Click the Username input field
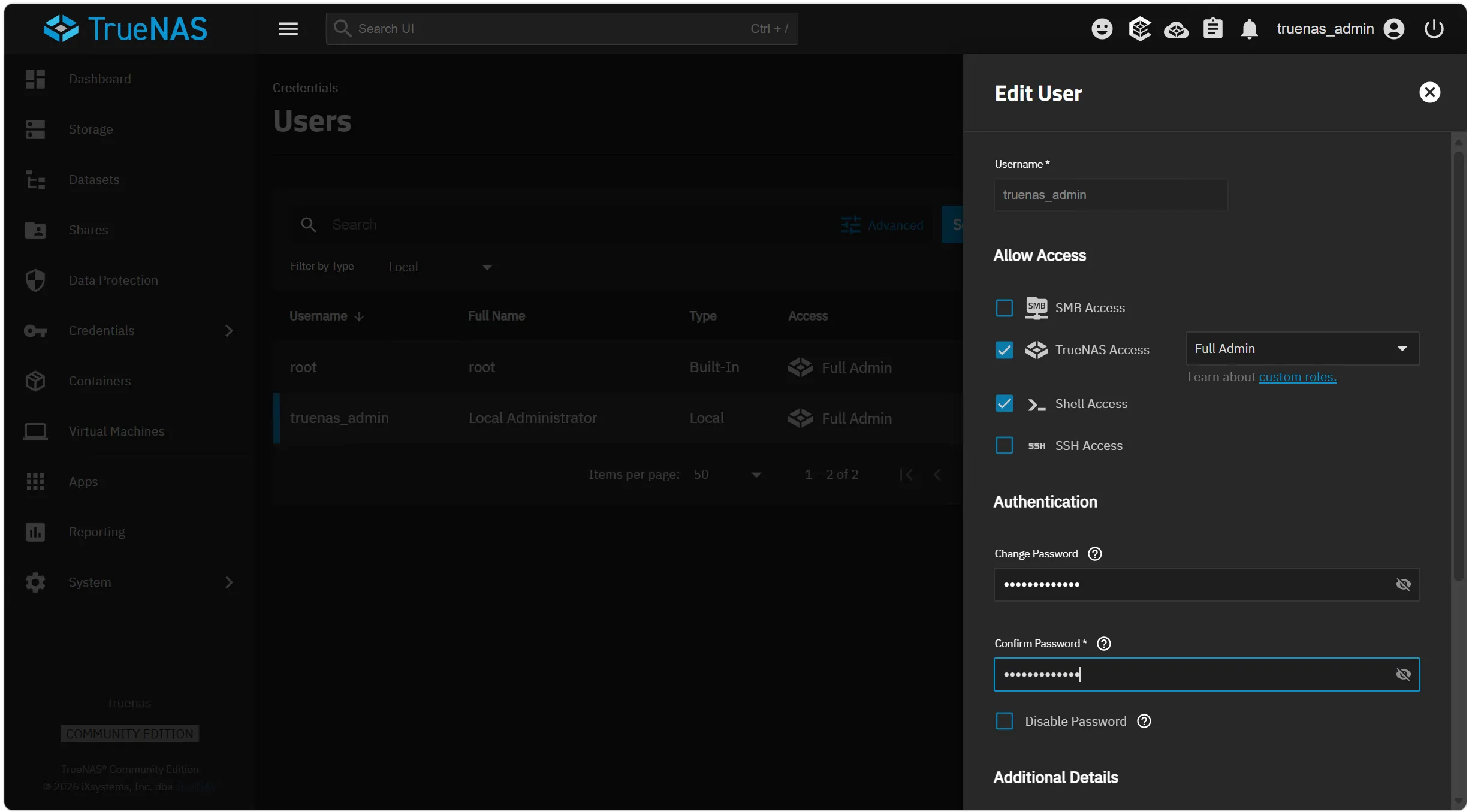This screenshot has height=812, width=1469. point(1111,195)
